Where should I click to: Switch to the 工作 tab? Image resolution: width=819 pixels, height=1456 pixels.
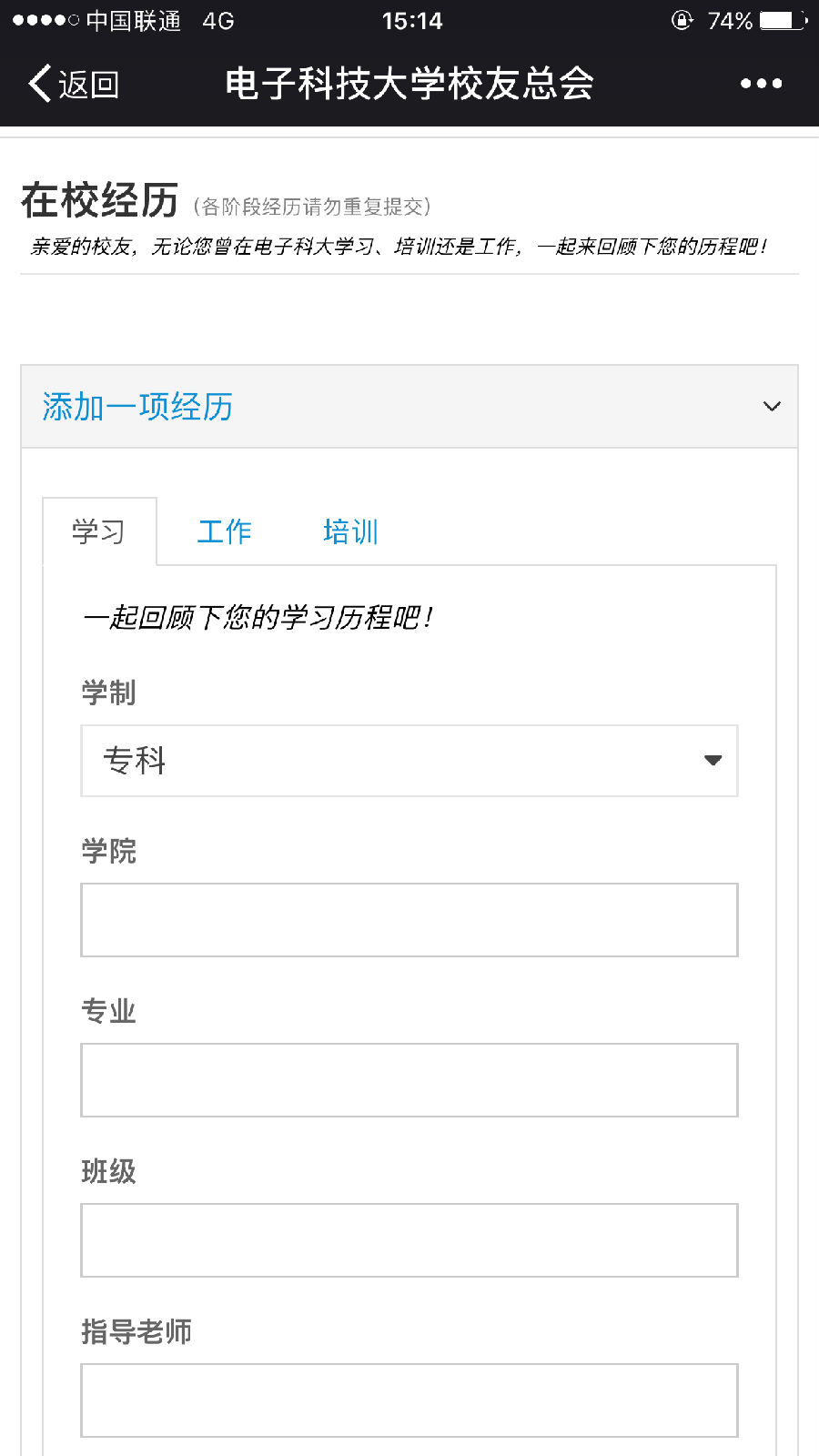(x=224, y=531)
